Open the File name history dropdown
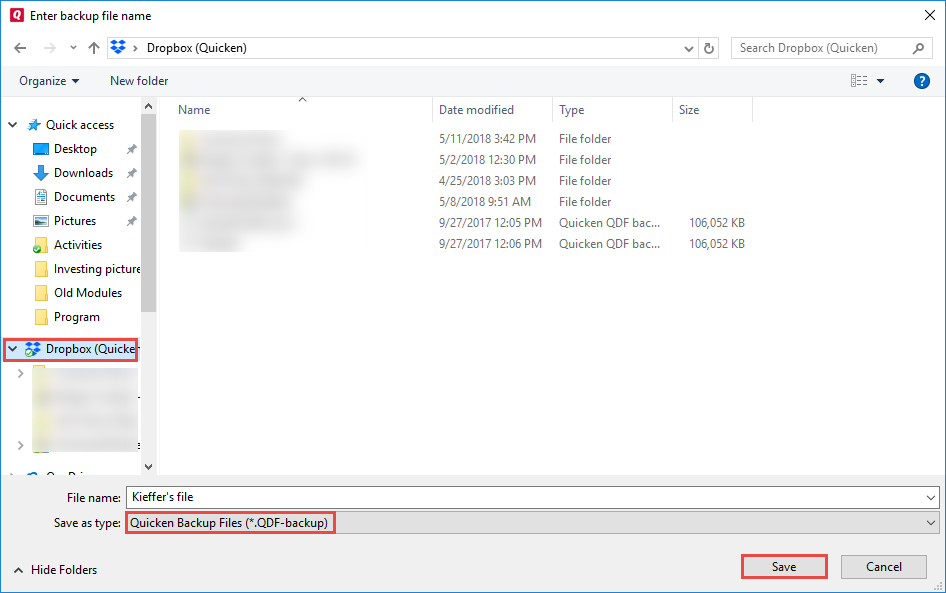Image resolution: width=946 pixels, height=593 pixels. click(x=931, y=497)
